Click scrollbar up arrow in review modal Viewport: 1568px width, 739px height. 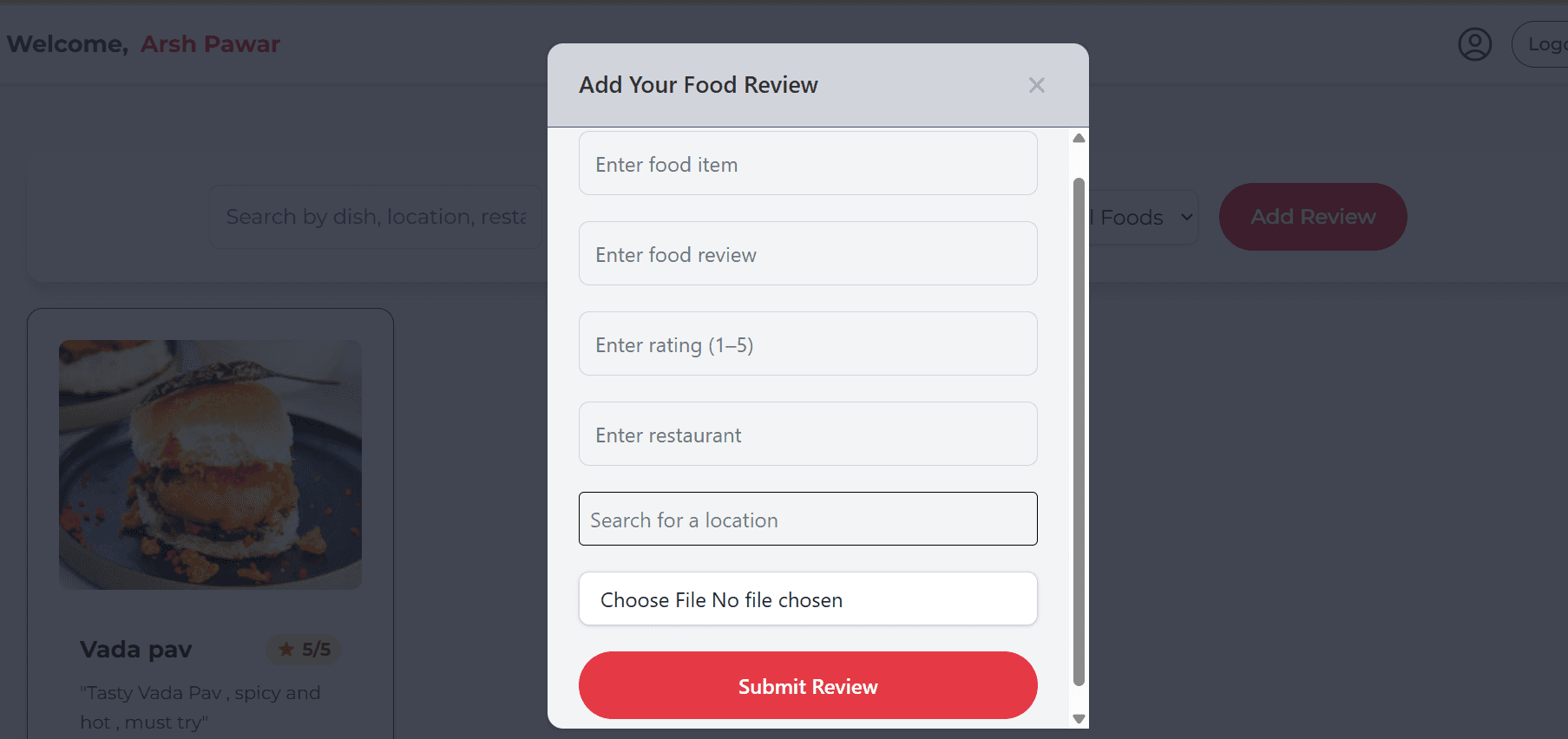(x=1079, y=139)
